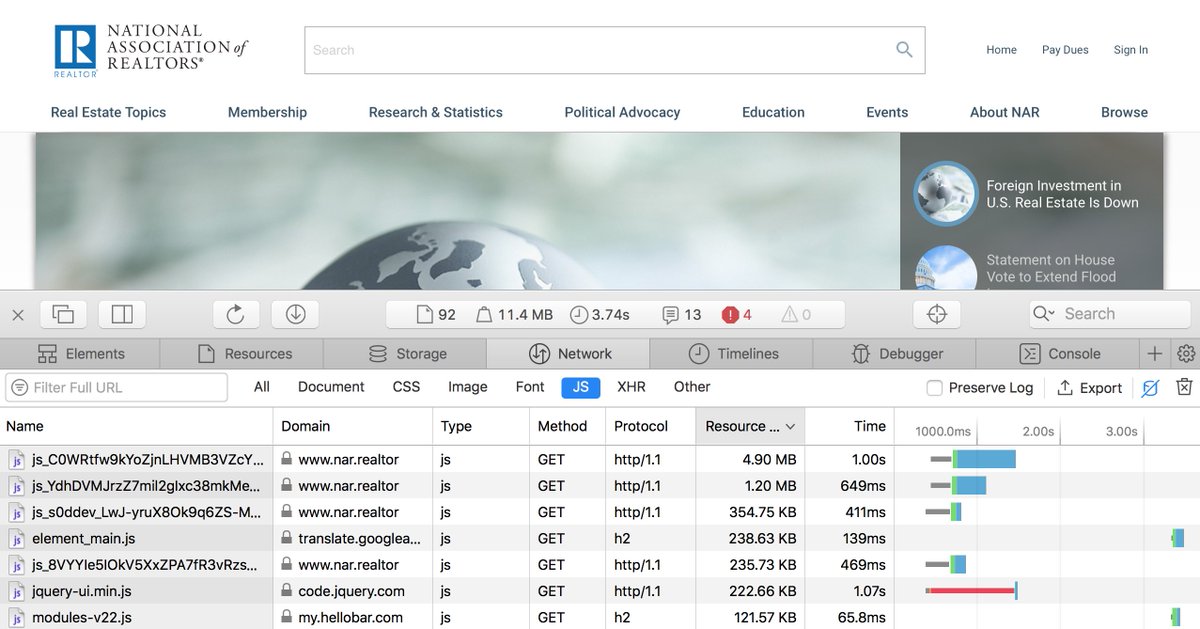Toggle Resource Size column sort order
The image size is (1200, 629).
pyautogui.click(x=750, y=426)
